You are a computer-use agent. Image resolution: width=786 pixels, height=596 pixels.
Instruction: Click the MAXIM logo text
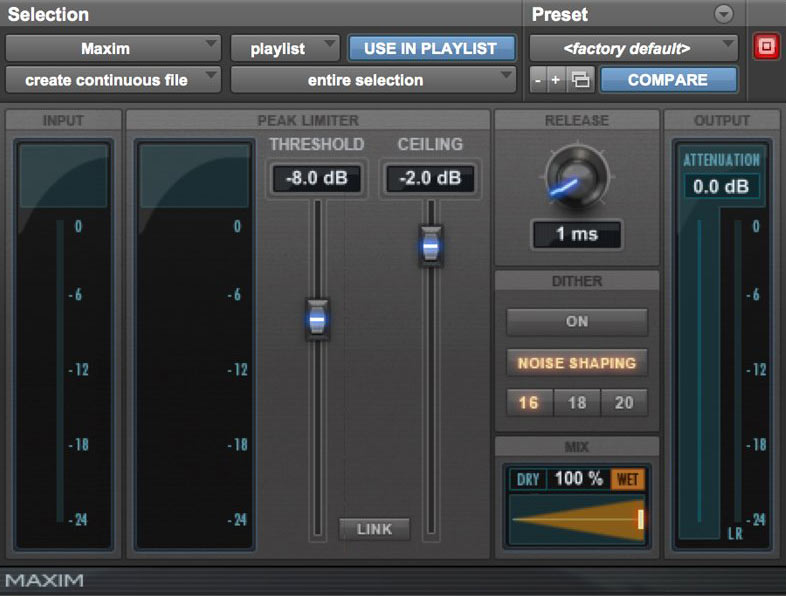[x=45, y=580]
